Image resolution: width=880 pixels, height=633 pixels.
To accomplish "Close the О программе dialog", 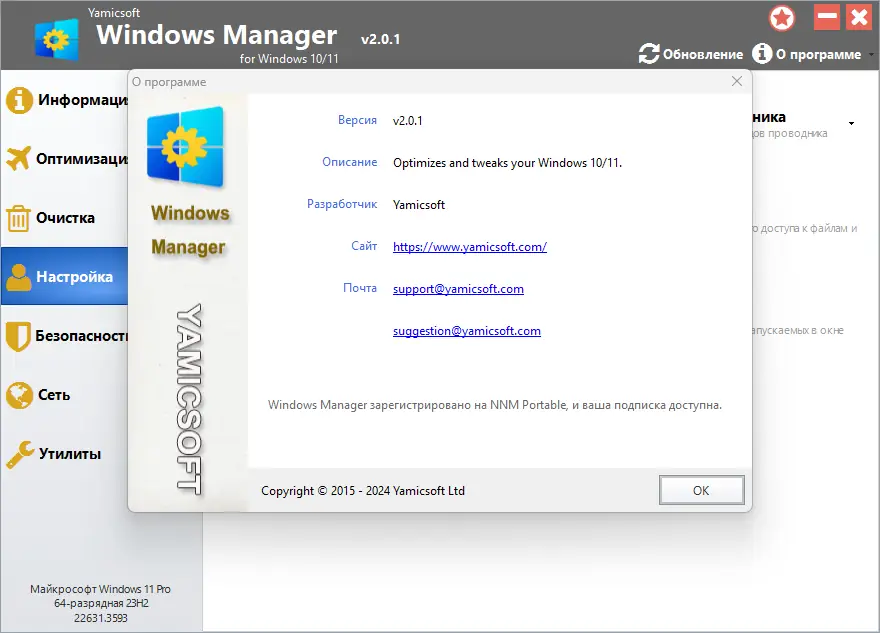I will [x=737, y=82].
